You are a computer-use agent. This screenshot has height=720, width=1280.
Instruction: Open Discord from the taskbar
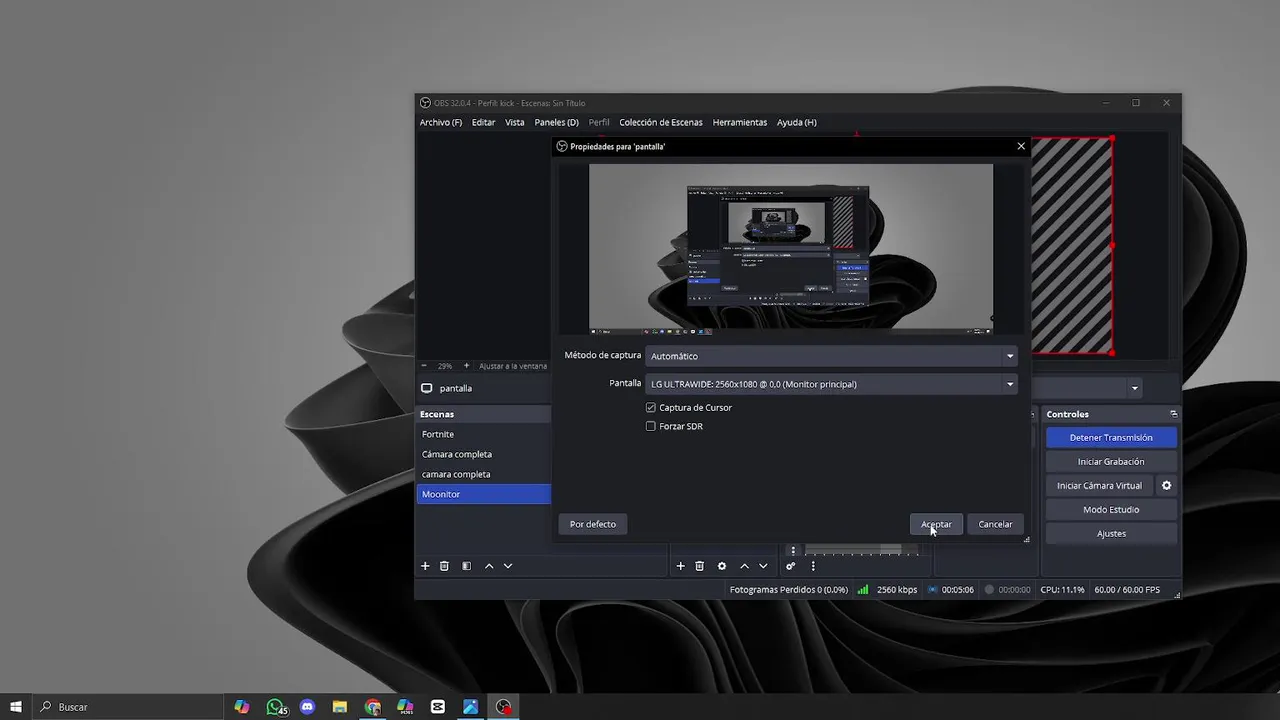click(307, 707)
